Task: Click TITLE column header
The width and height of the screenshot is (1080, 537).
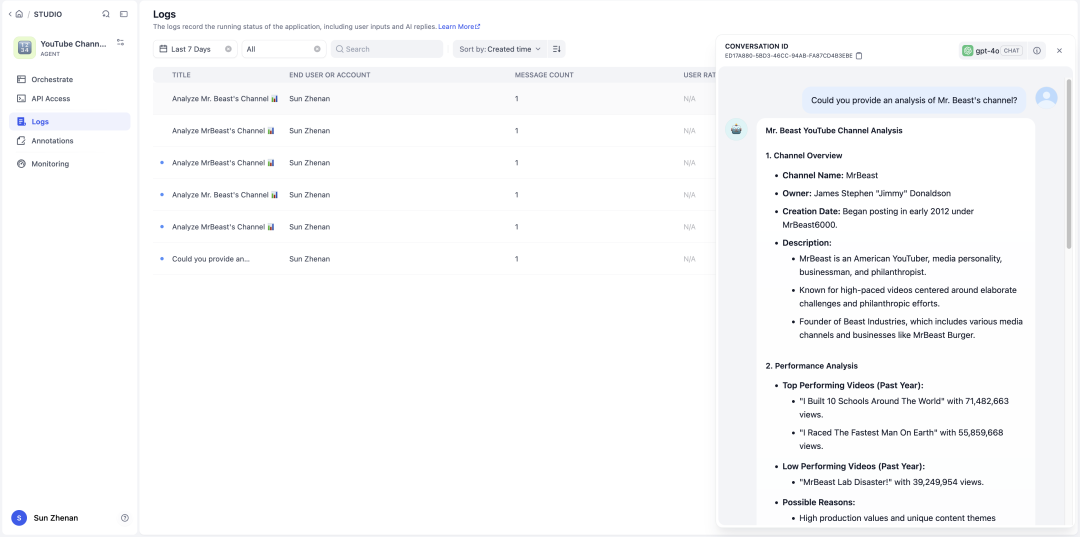Action: (x=181, y=75)
